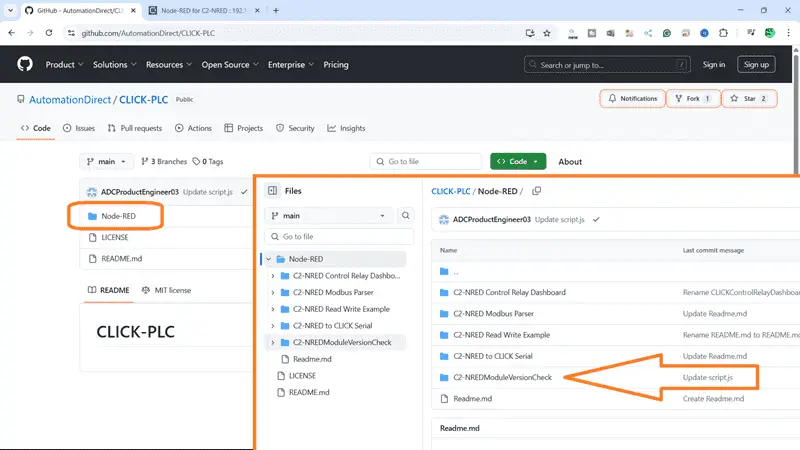Open a new browser tab with plus icon
Viewport: 800px width, 450px height.
(276, 10)
